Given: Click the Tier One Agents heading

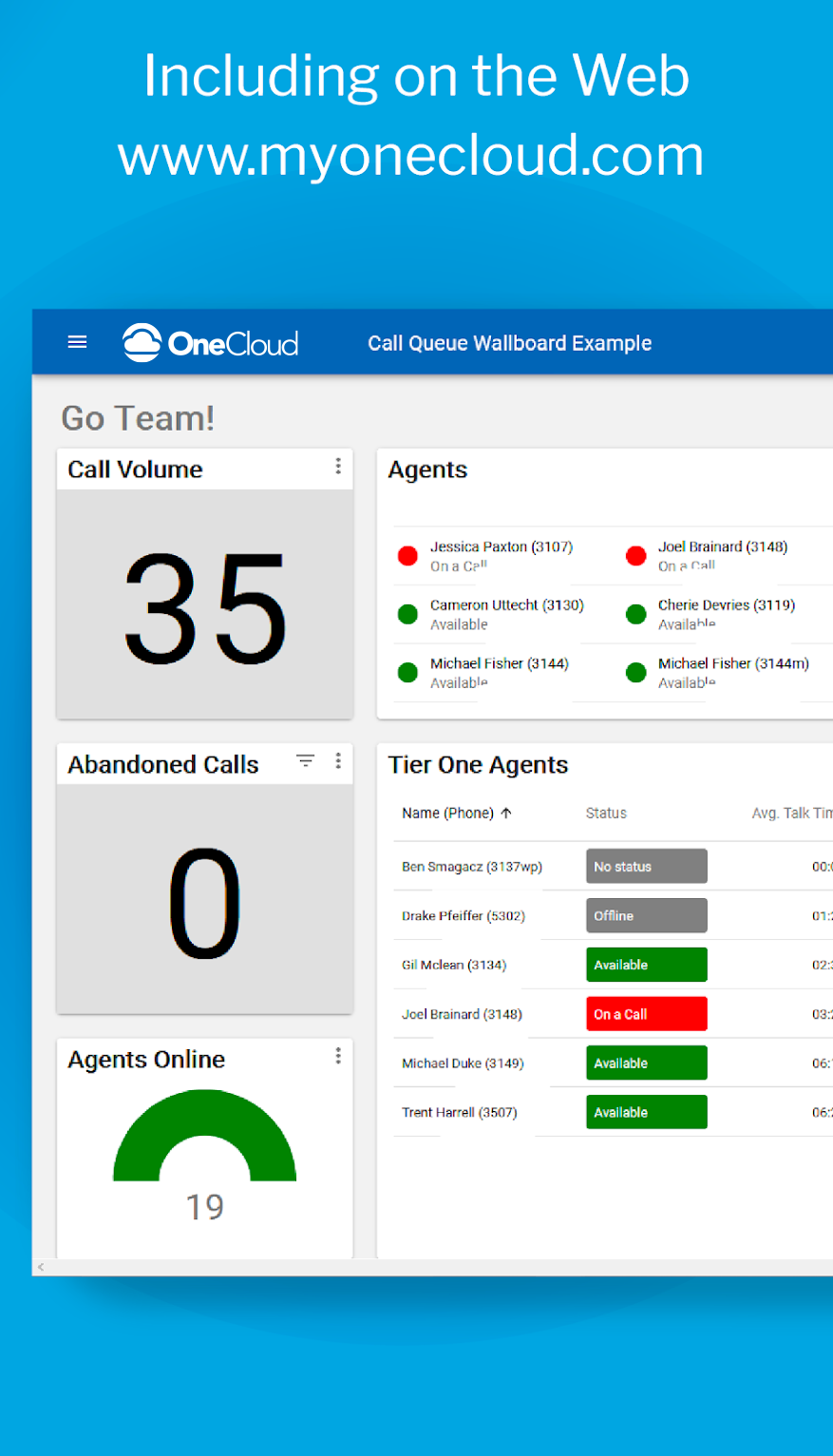Looking at the screenshot, I should coord(478,765).
